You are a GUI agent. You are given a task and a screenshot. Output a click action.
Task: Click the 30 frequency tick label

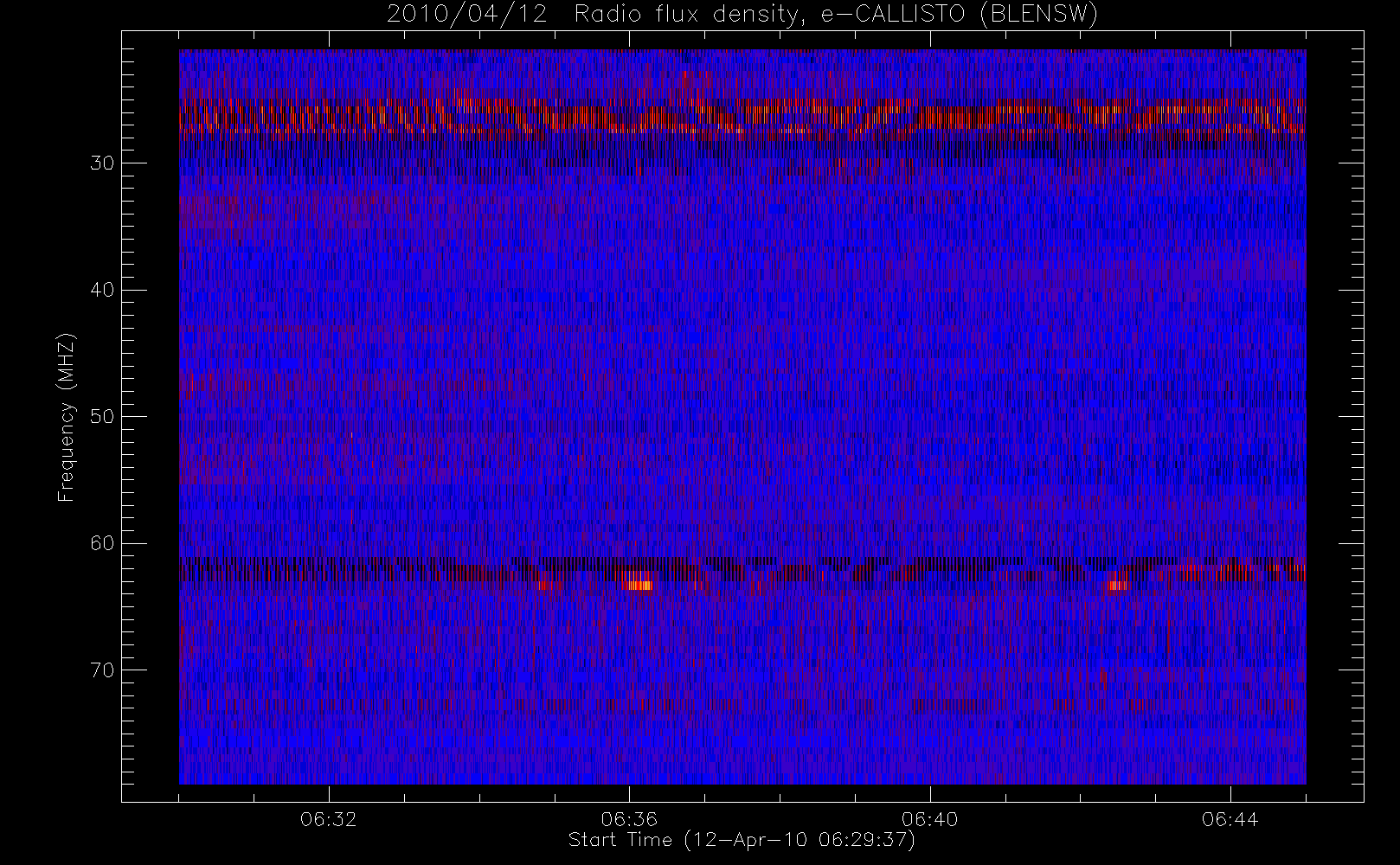pyautogui.click(x=101, y=163)
